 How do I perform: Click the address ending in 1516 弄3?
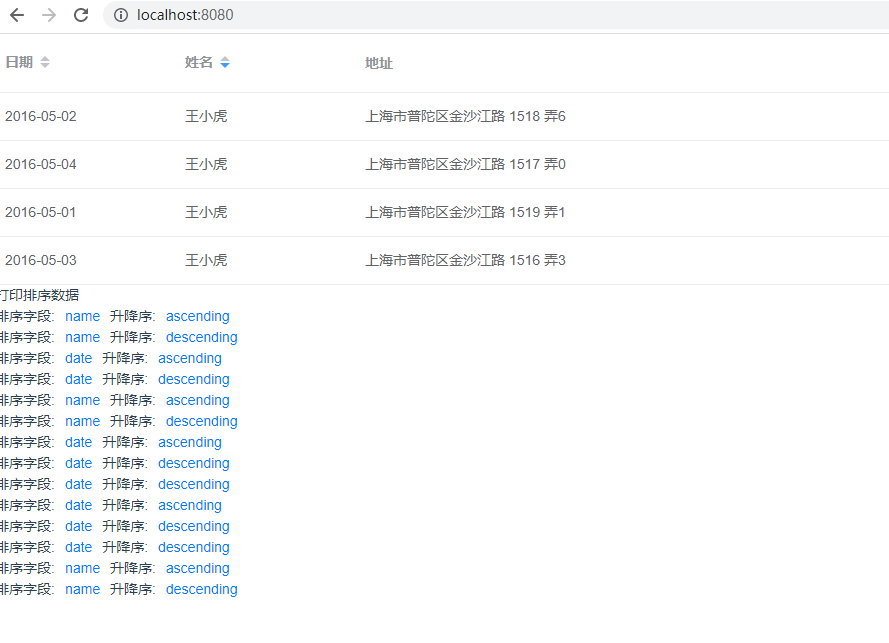pos(465,260)
